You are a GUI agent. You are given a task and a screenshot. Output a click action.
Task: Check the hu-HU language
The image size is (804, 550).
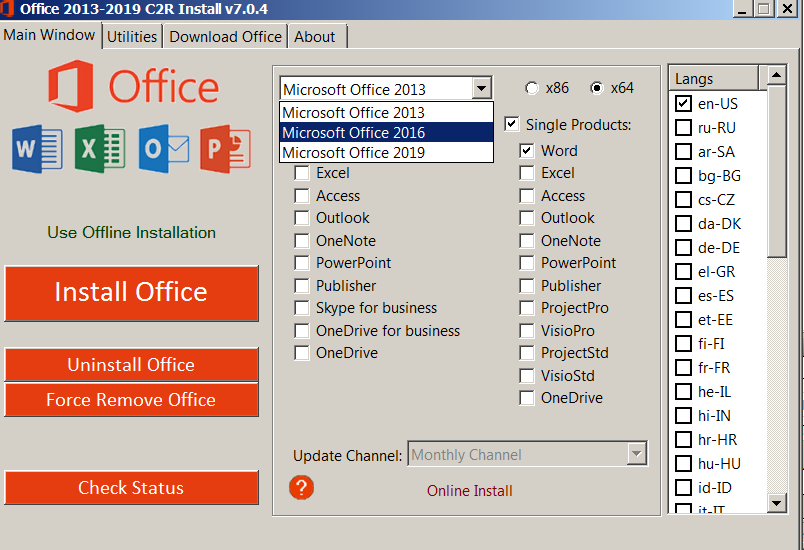(683, 463)
